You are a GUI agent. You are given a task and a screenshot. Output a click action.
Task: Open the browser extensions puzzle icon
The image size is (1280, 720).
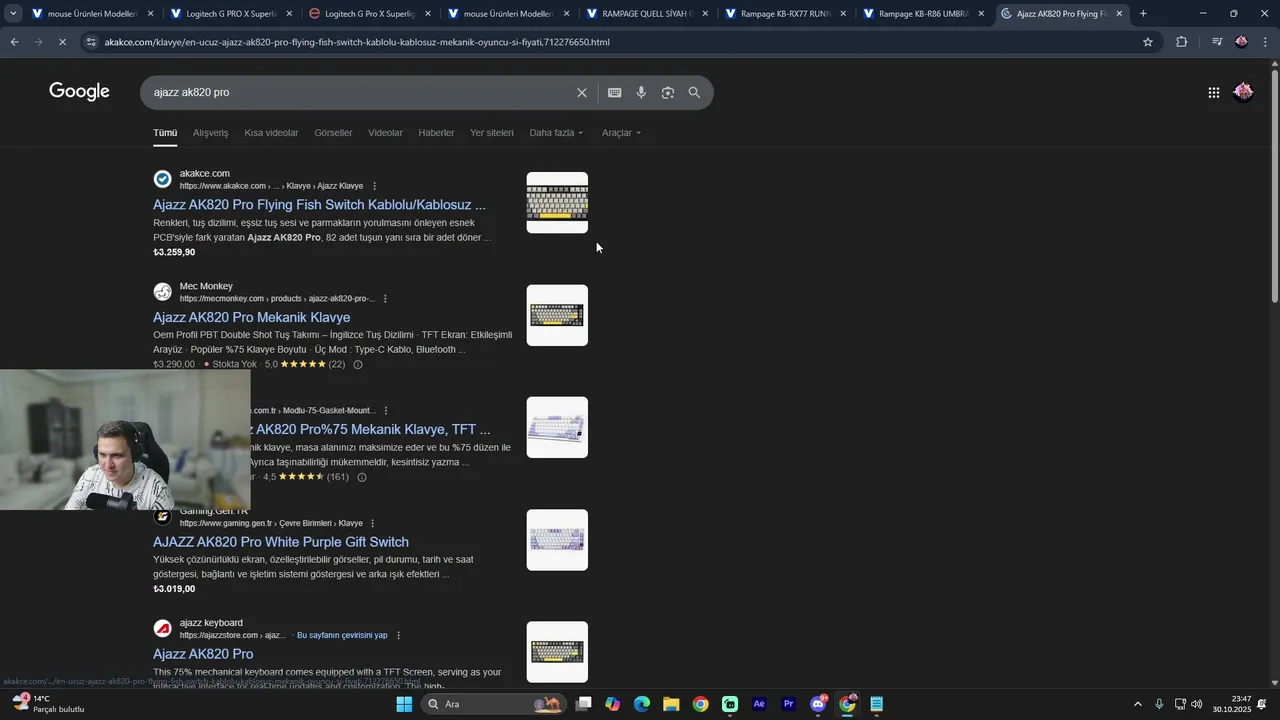(1181, 42)
